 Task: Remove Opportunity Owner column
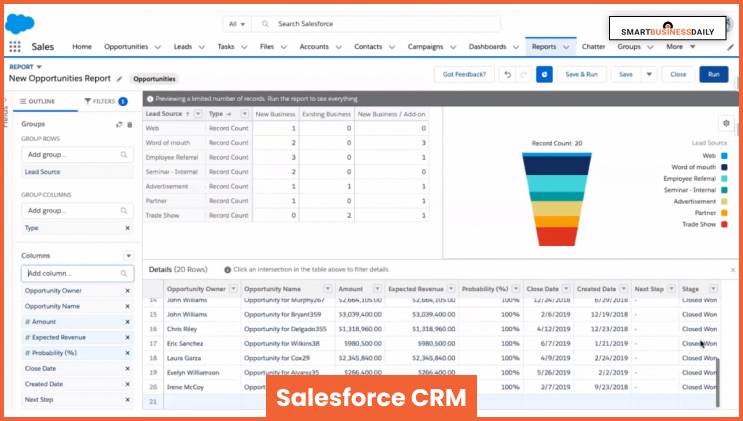point(127,291)
